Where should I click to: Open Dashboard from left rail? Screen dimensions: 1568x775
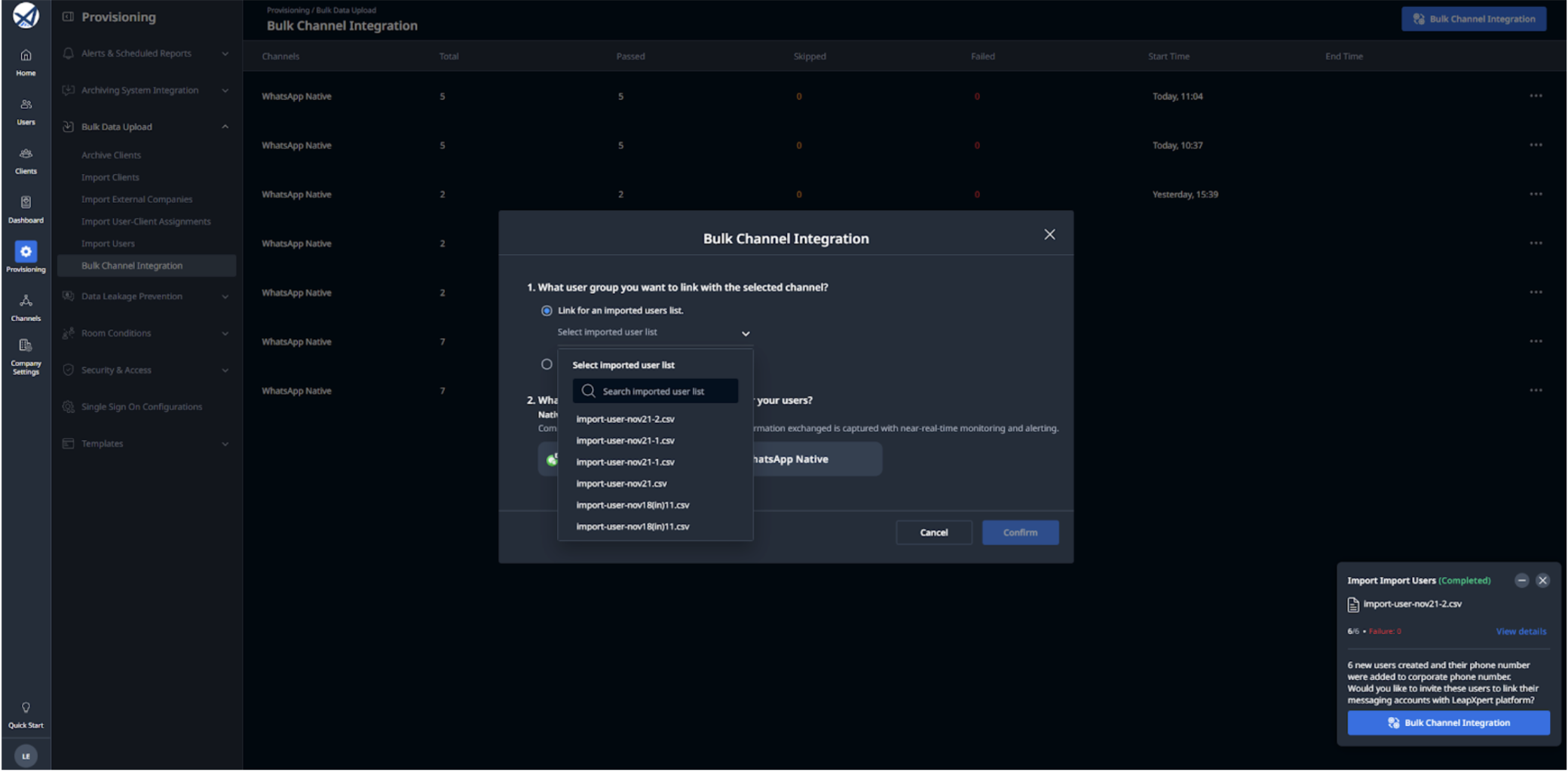(x=26, y=210)
